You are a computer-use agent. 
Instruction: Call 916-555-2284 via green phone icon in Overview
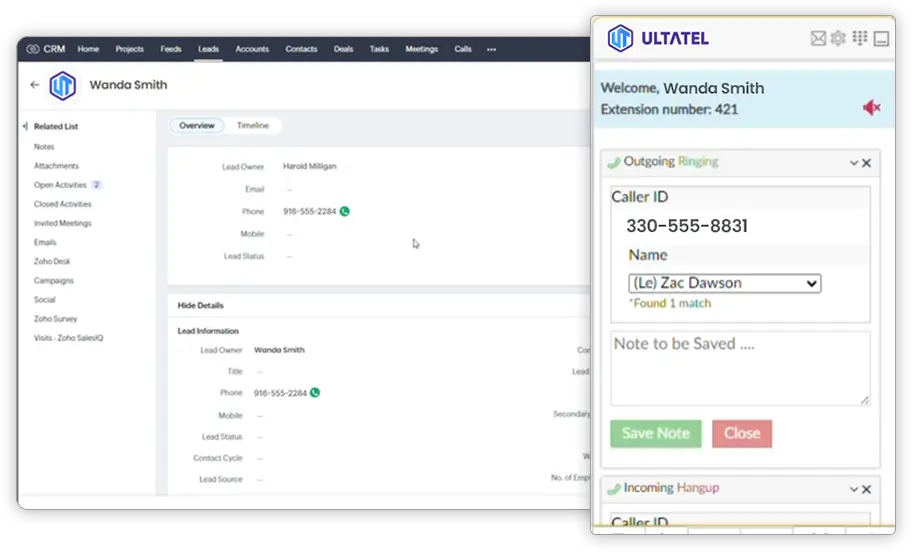(x=345, y=212)
